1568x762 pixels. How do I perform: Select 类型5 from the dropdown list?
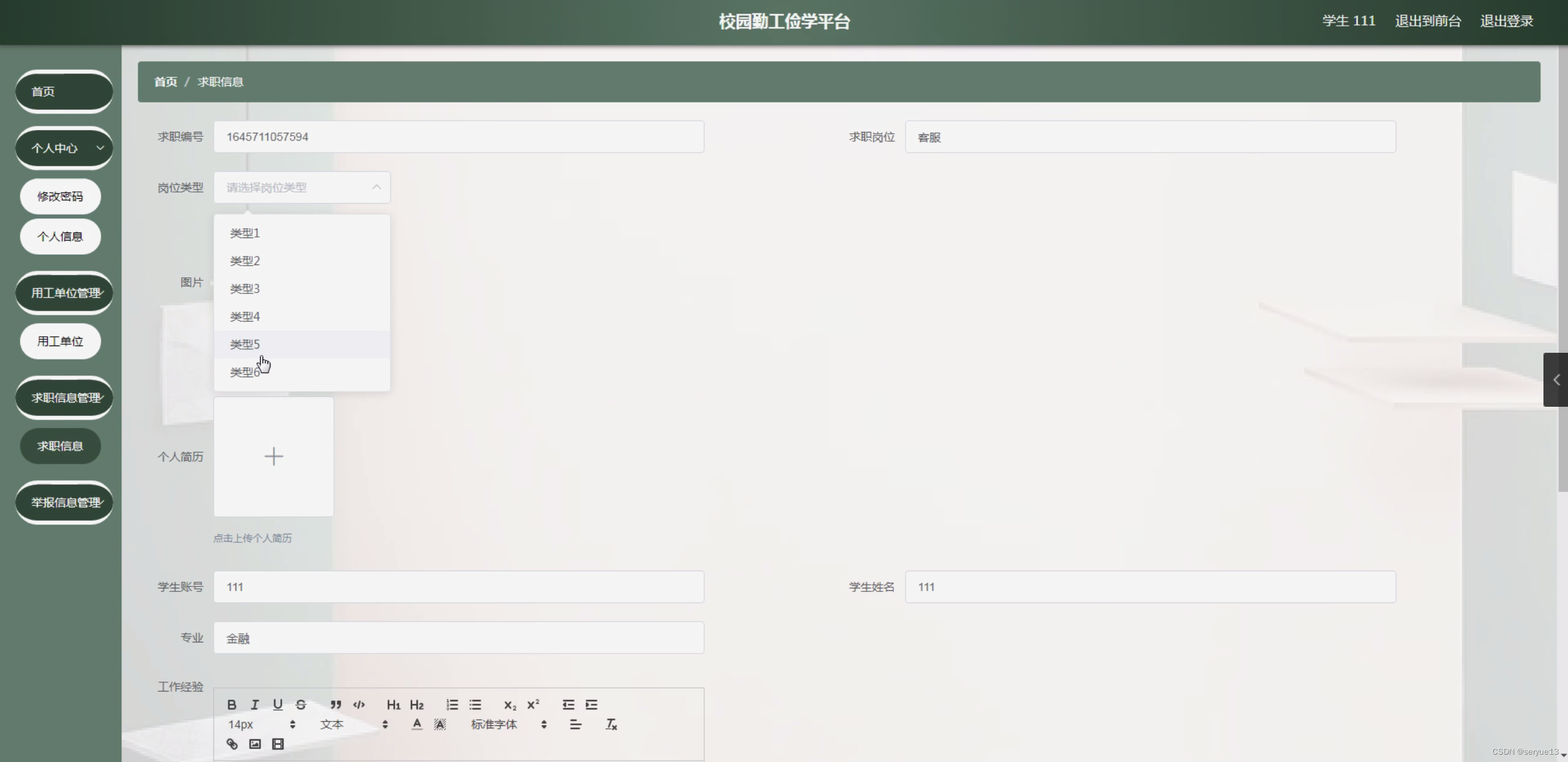[244, 344]
